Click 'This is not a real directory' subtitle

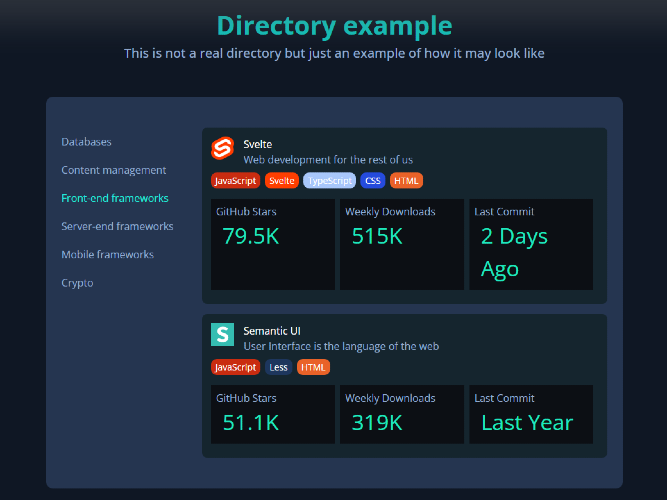click(x=334, y=54)
